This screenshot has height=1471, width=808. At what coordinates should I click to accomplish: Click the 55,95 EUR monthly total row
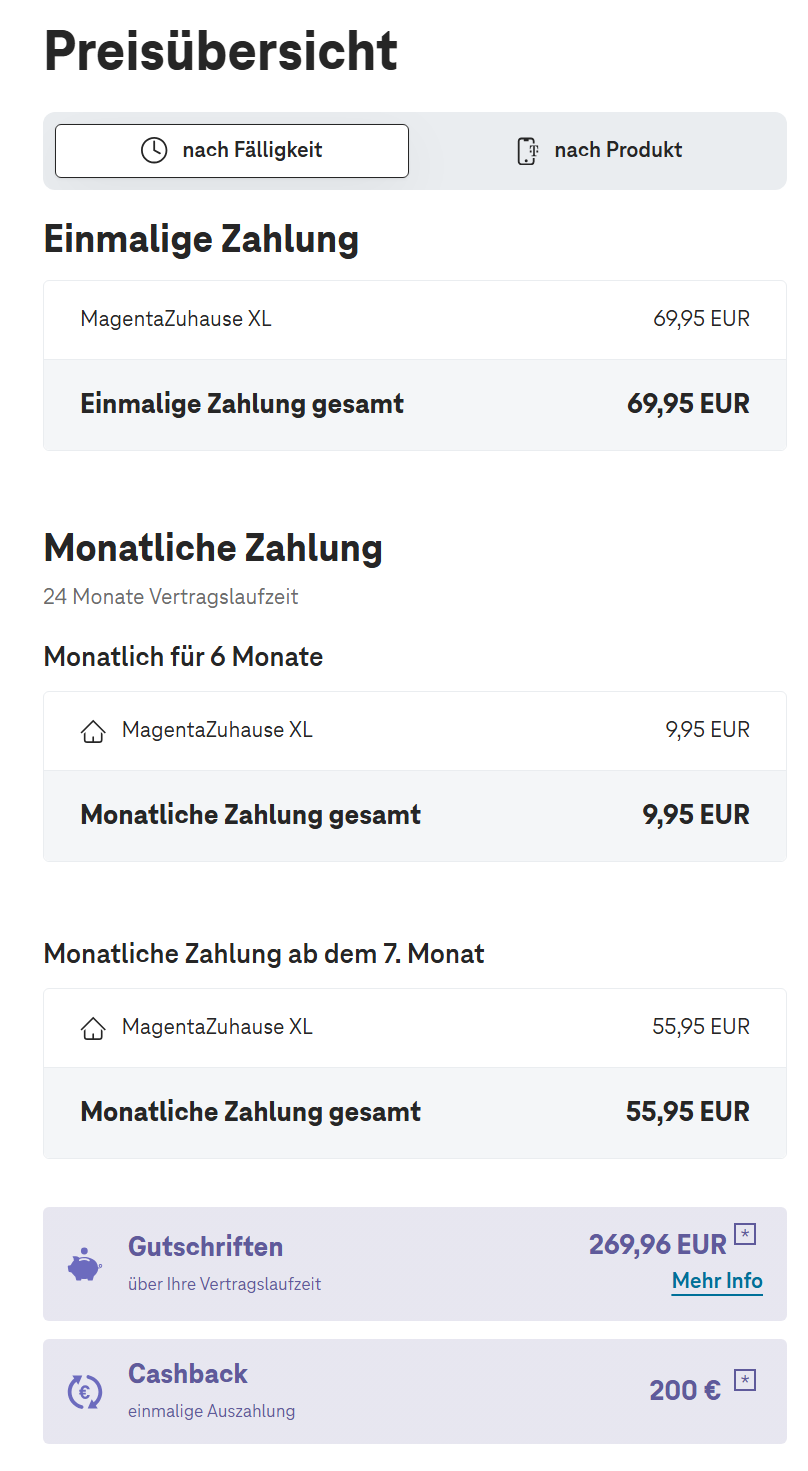(x=414, y=1112)
